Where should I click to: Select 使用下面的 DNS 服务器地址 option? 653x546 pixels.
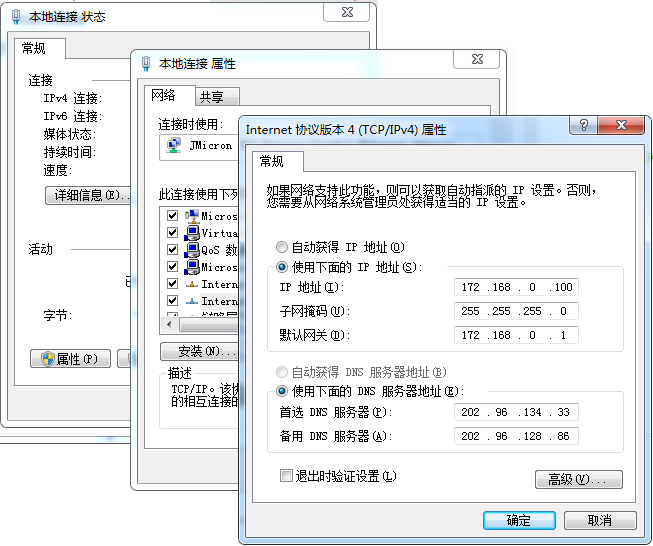tap(282, 391)
